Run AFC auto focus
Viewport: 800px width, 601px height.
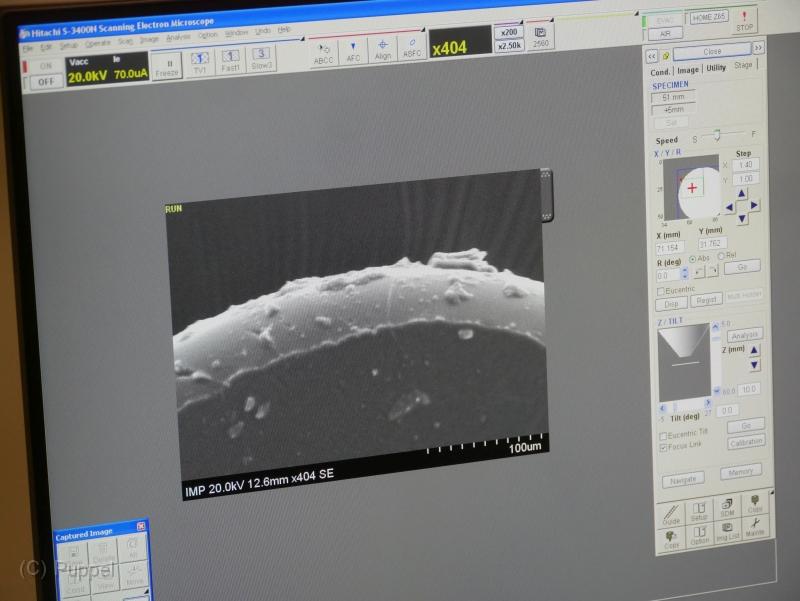[x=353, y=52]
